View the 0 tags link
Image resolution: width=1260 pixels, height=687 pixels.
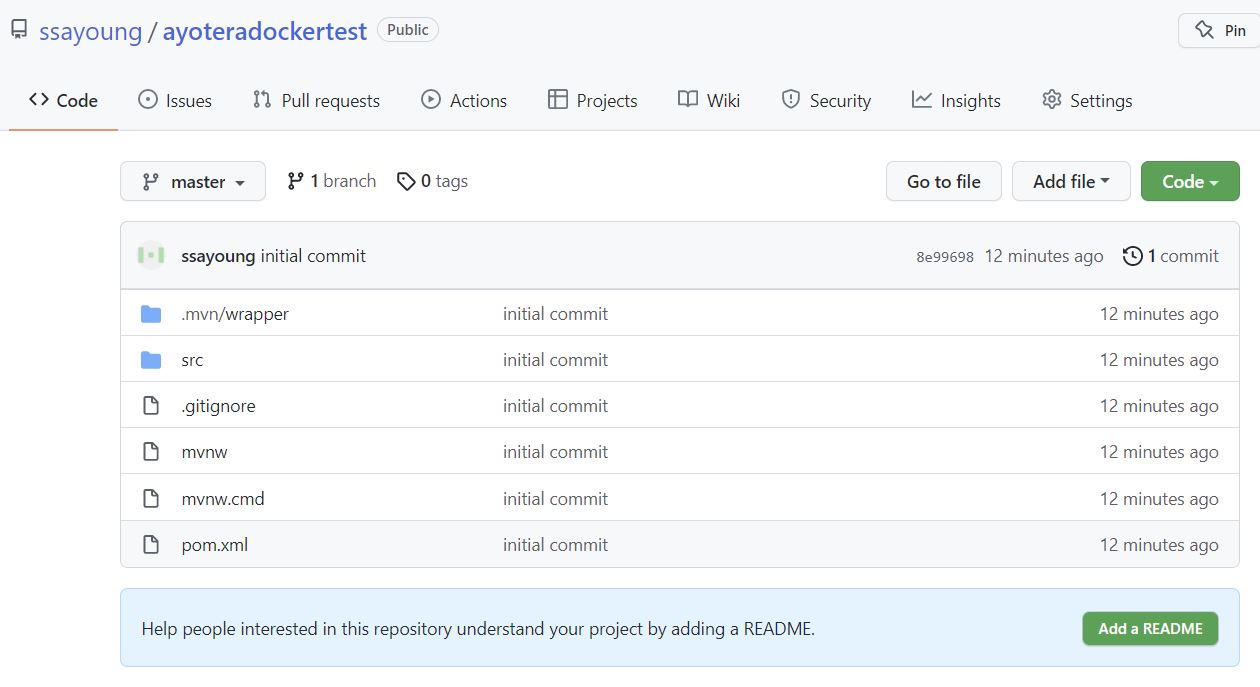432,181
